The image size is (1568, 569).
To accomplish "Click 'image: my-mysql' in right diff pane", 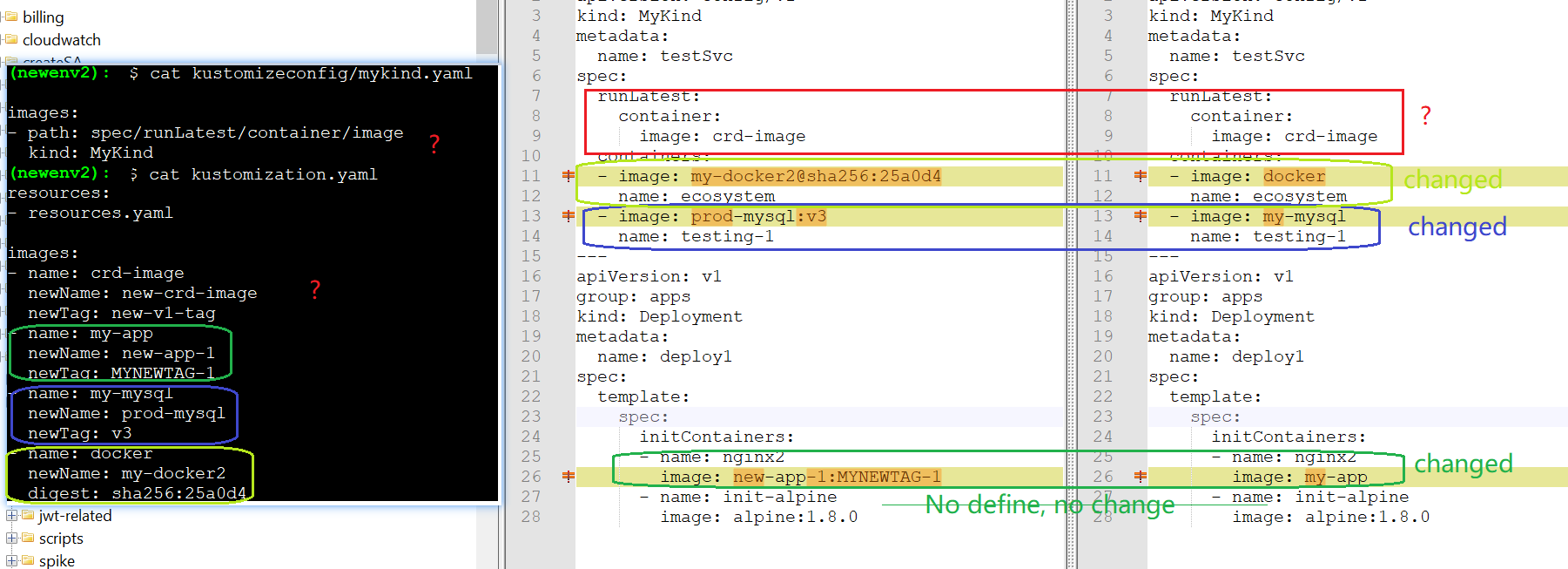I will (1269, 216).
